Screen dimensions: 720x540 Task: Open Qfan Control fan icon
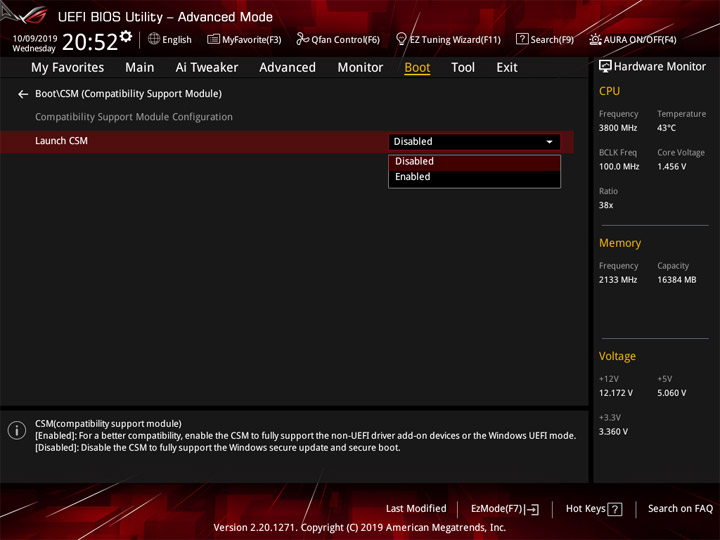302,39
